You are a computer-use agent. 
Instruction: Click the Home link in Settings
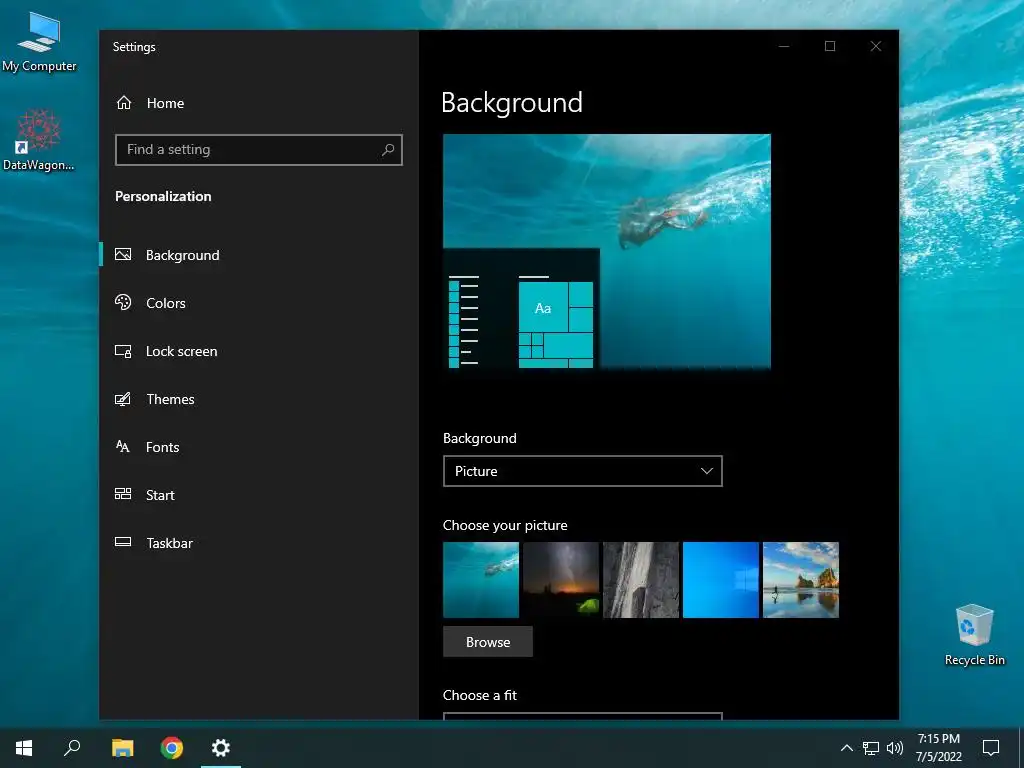point(165,103)
